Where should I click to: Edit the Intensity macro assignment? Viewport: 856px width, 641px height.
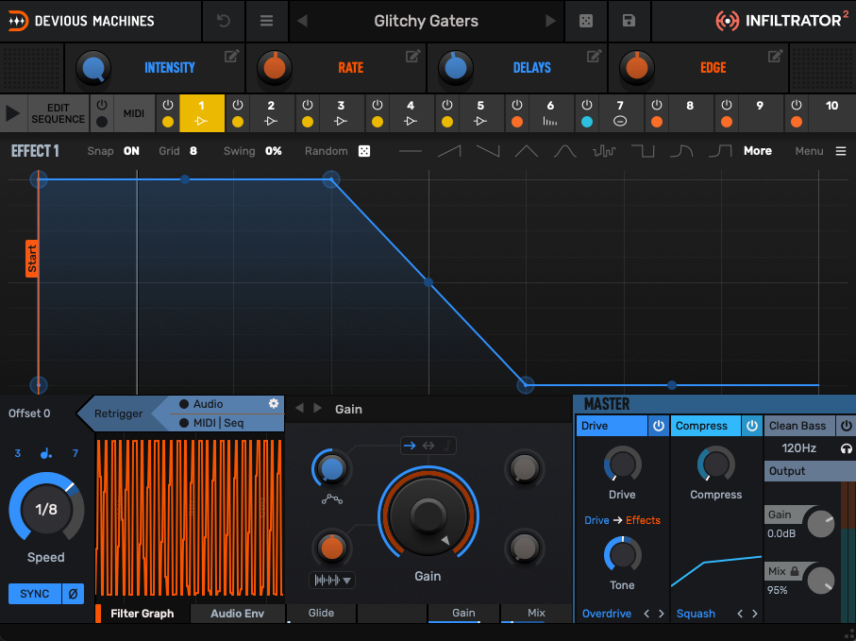click(231, 56)
